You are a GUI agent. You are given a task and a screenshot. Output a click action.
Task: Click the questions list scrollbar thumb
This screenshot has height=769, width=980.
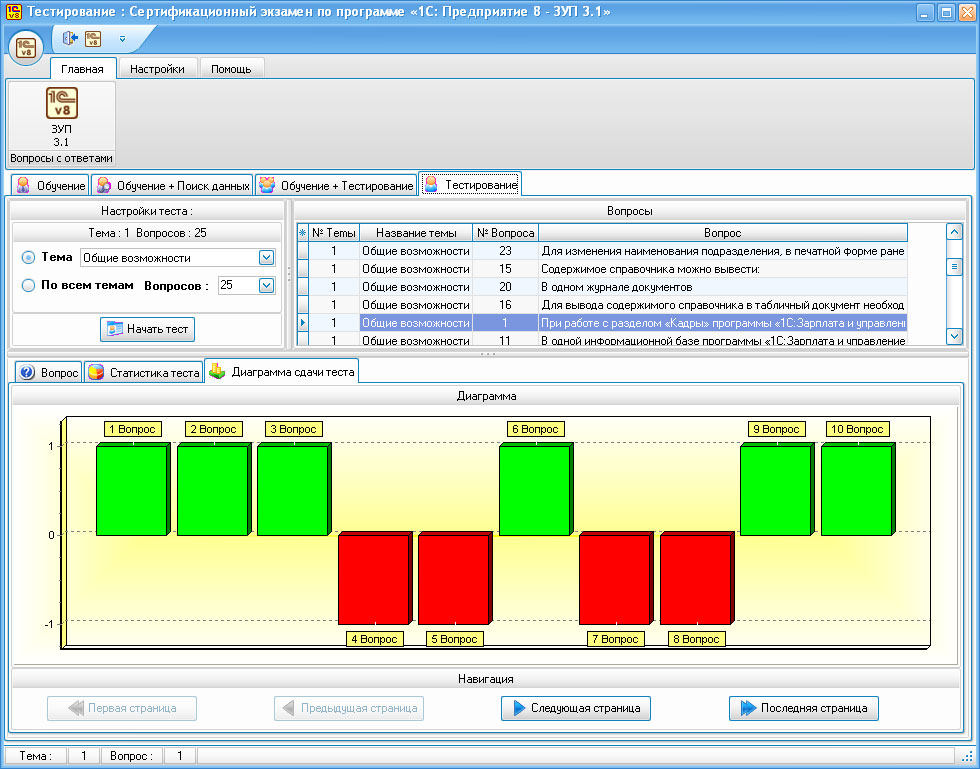[954, 267]
